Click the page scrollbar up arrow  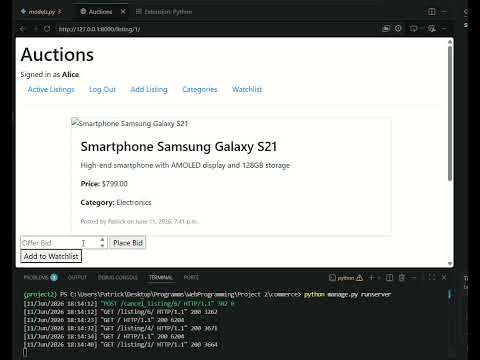[450, 41]
